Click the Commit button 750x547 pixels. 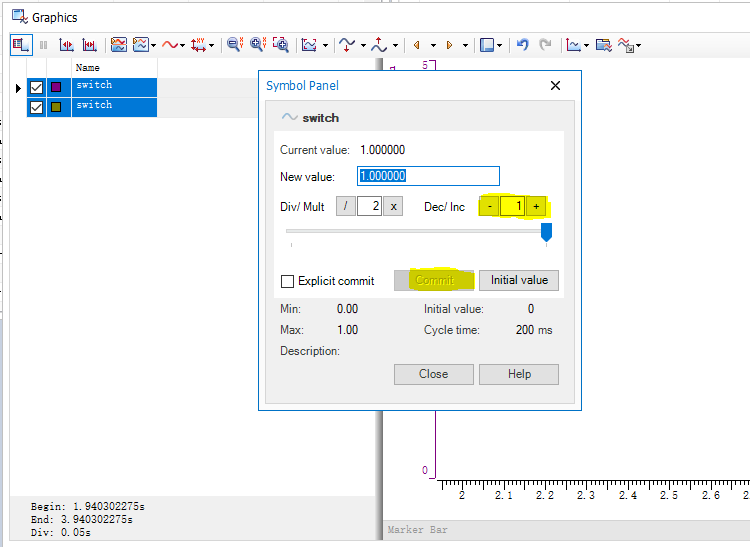coord(434,280)
